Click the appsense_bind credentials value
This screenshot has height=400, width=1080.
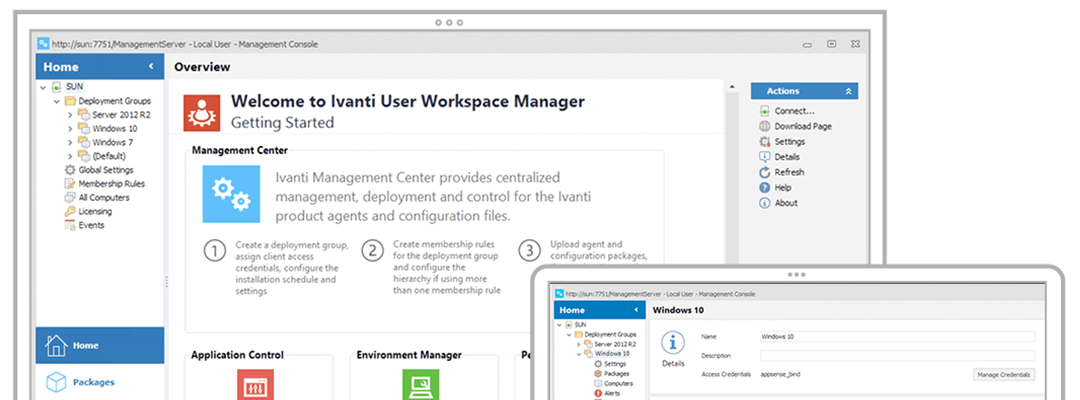point(780,375)
